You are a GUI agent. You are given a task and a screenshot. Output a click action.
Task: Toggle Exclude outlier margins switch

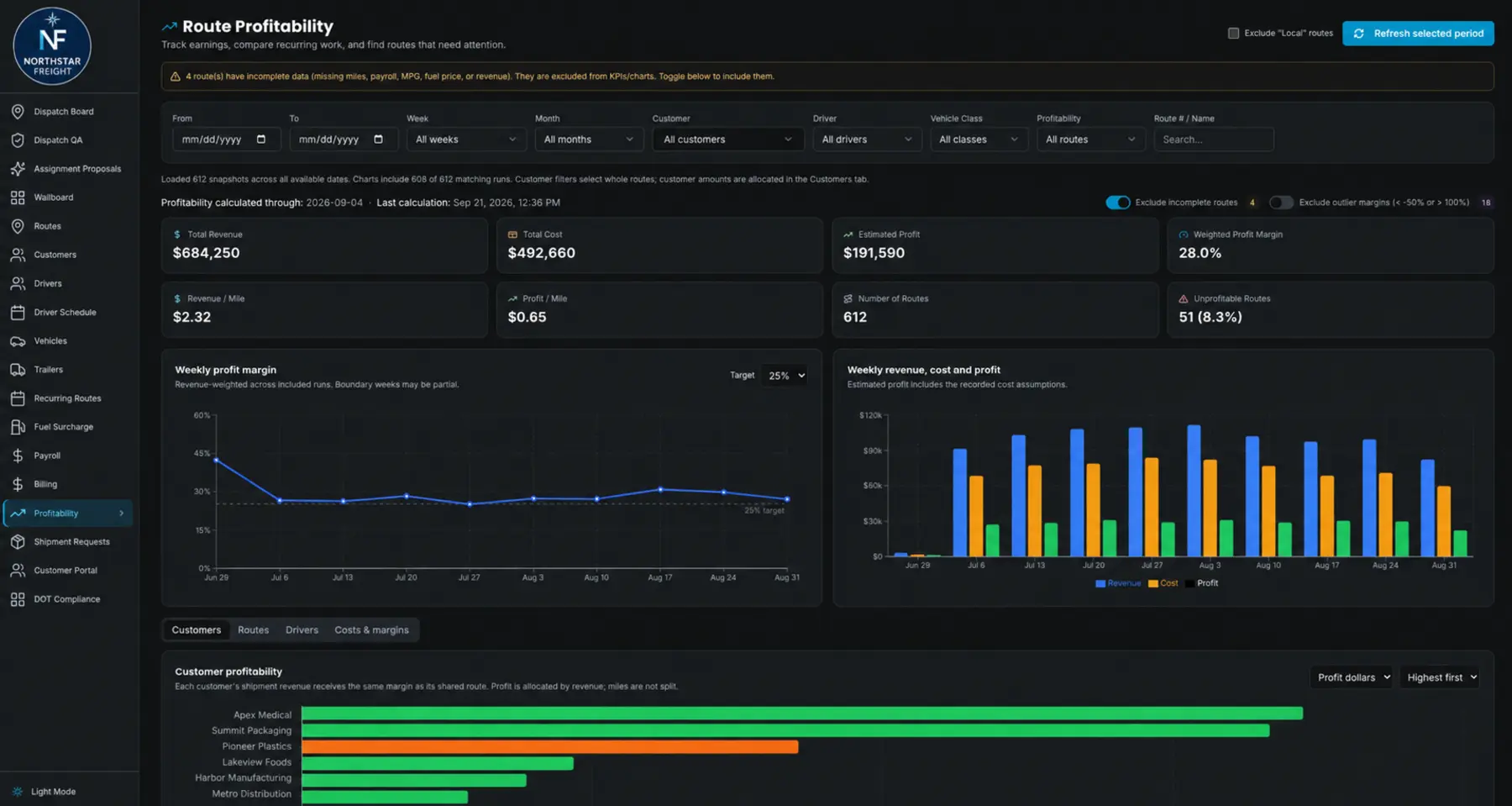1281,203
